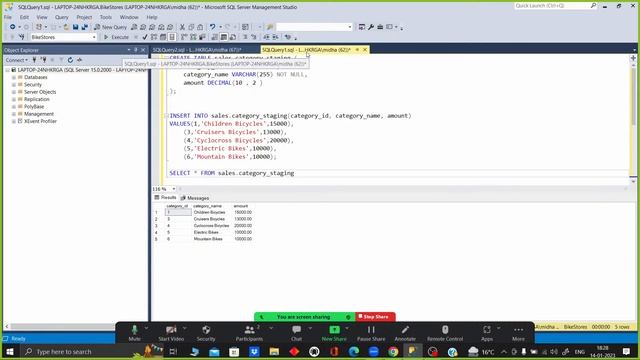Open the Participants panel in Zoom
Viewport: 640px width, 360px height.
tap(249, 333)
